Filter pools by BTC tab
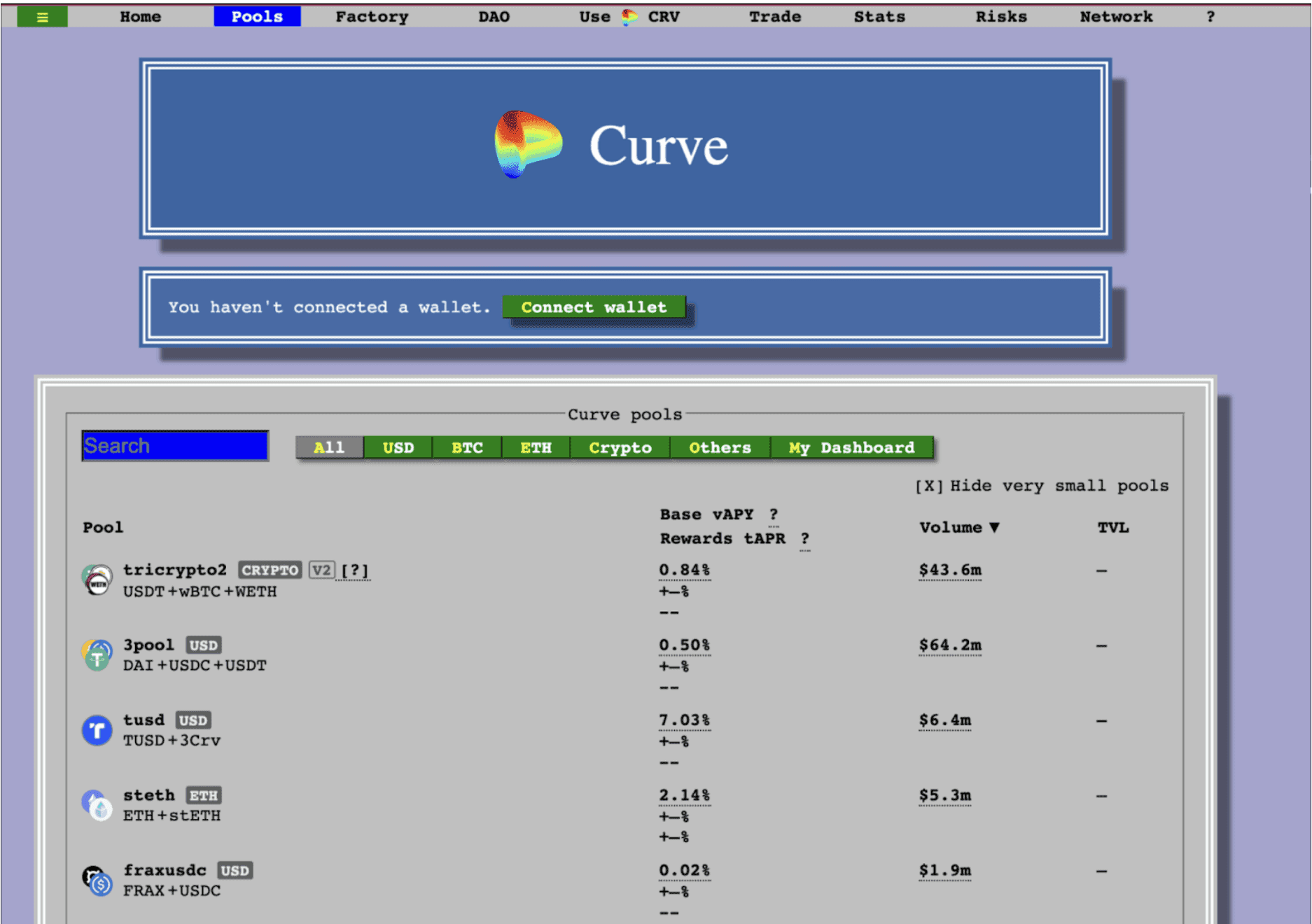 click(467, 447)
